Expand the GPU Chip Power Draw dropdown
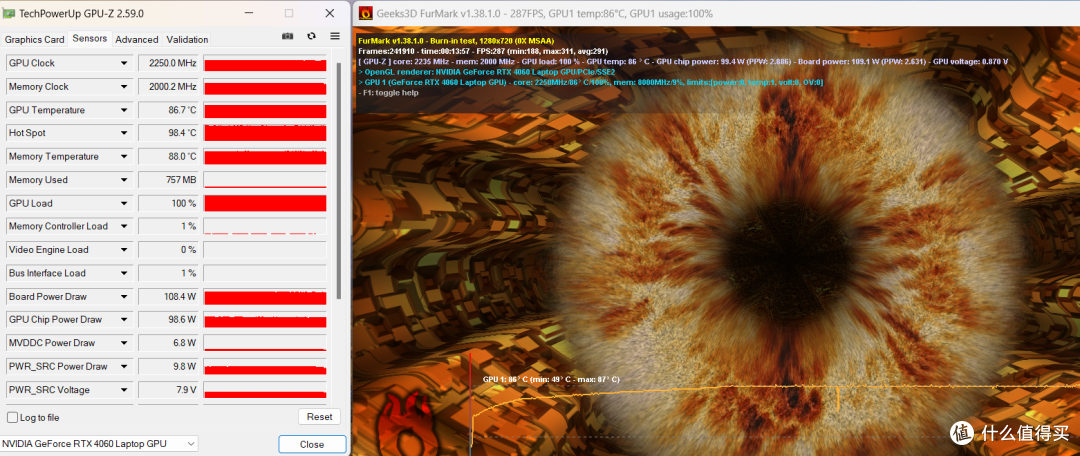 124,320
